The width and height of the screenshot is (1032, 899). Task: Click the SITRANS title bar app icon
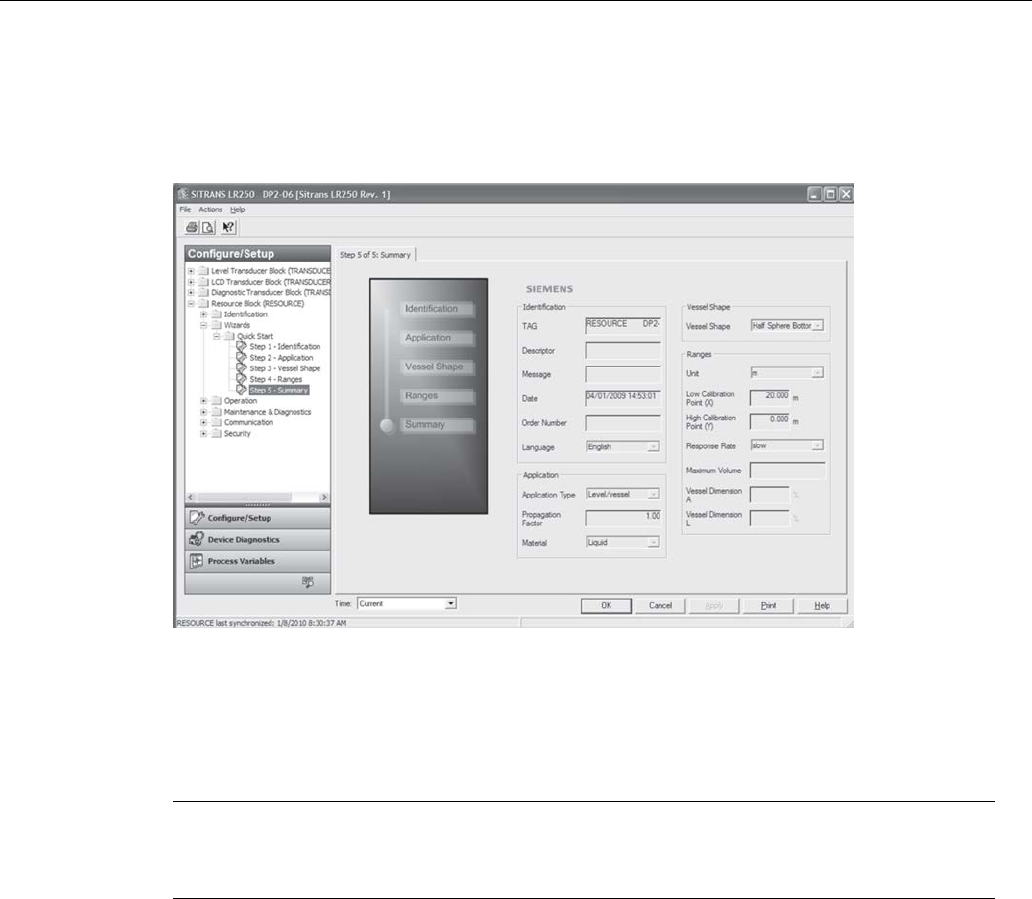coord(183,194)
